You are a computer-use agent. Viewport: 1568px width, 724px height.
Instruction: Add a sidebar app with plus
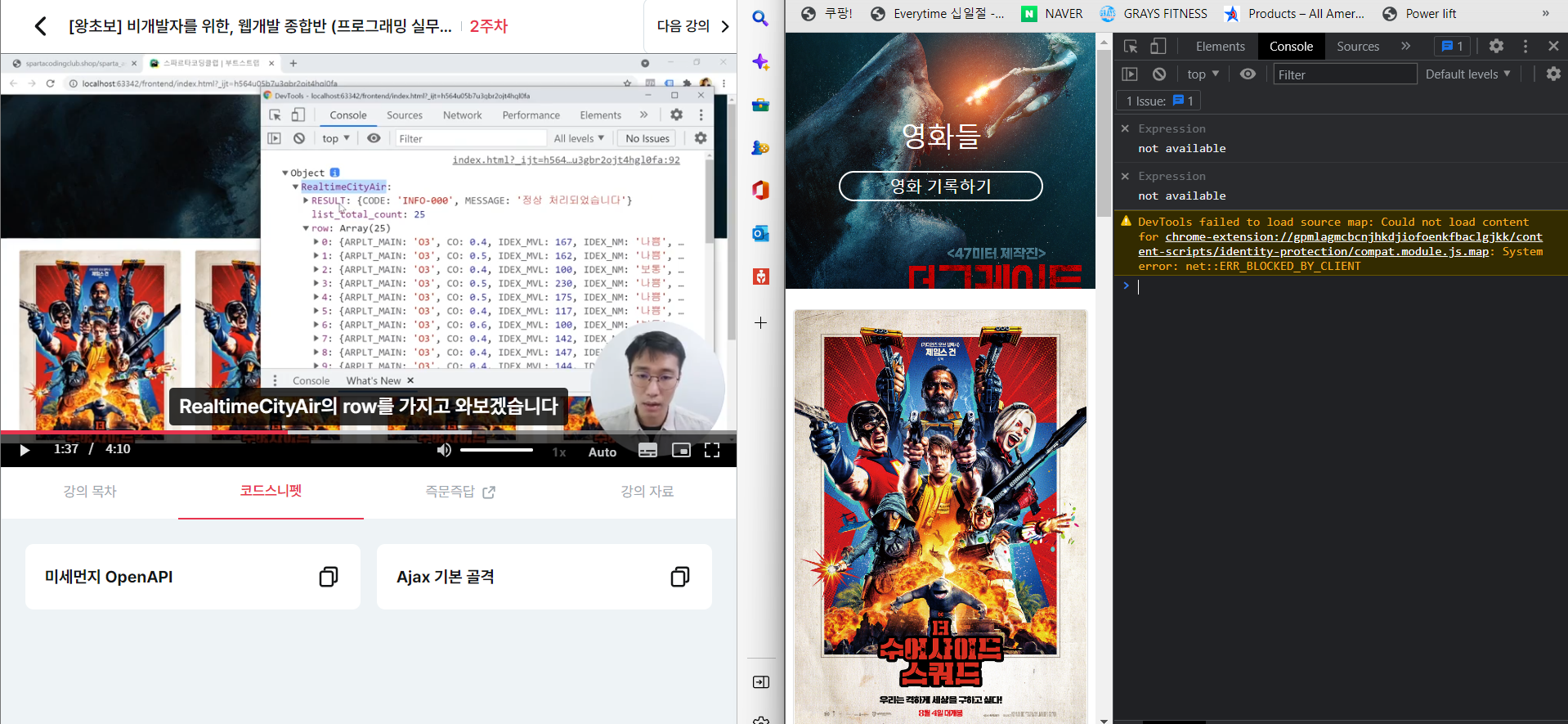point(760,323)
